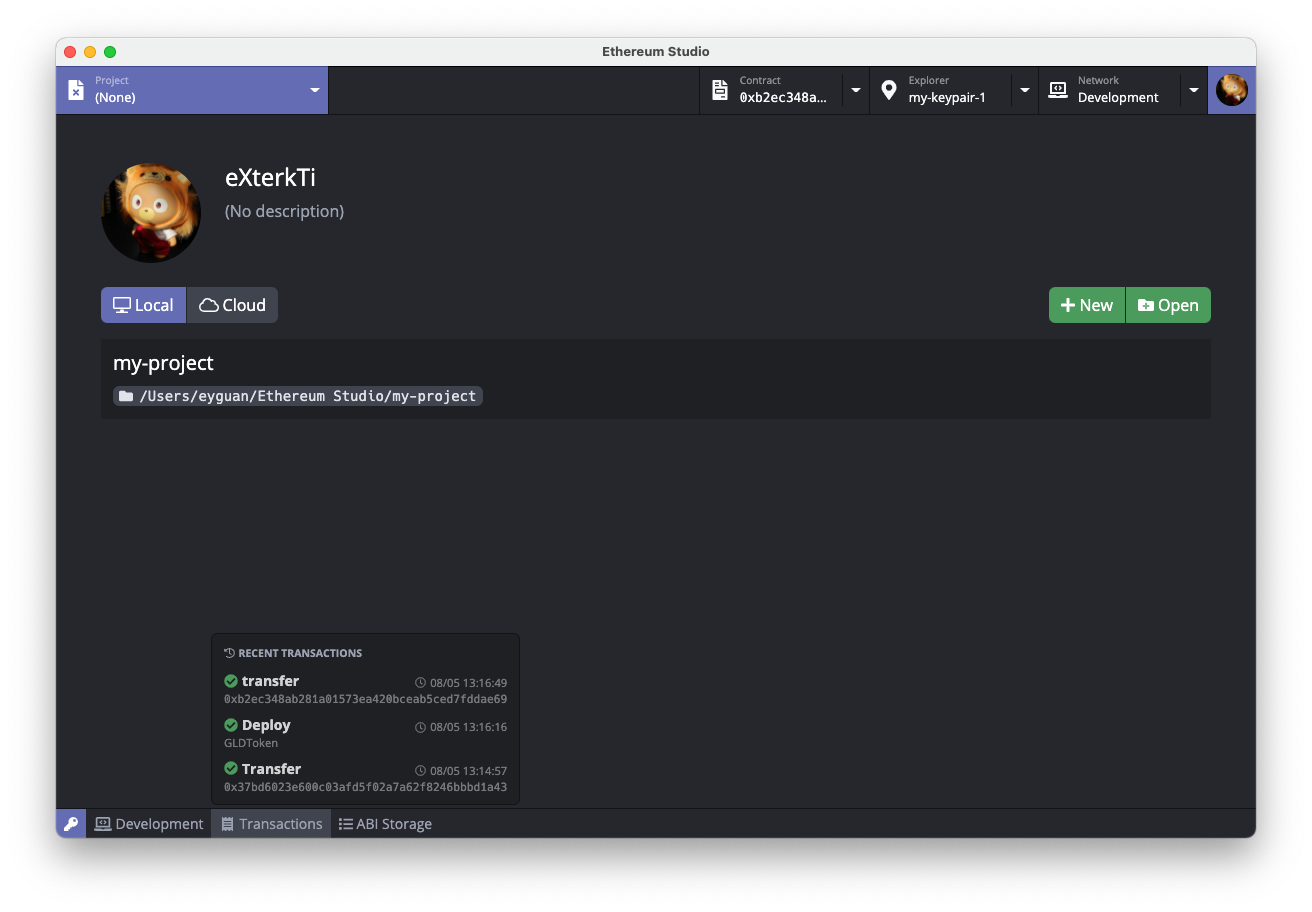1312x912 pixels.
Task: Click the Project file icon
Action: pos(76,90)
